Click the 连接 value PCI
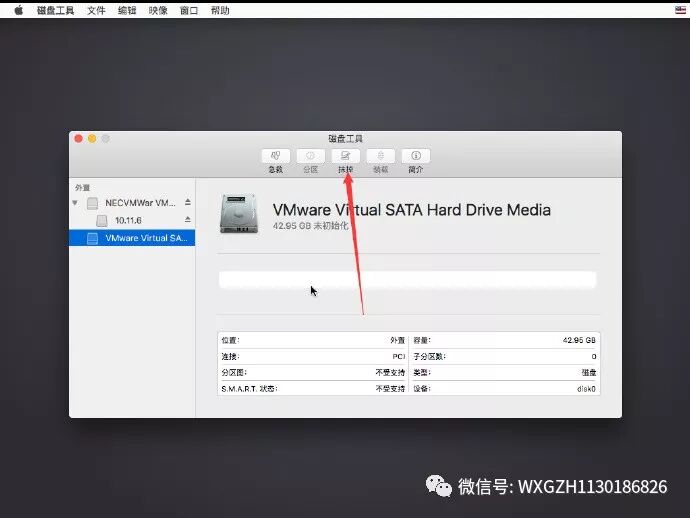Viewport: 690px width, 518px height. [399, 356]
